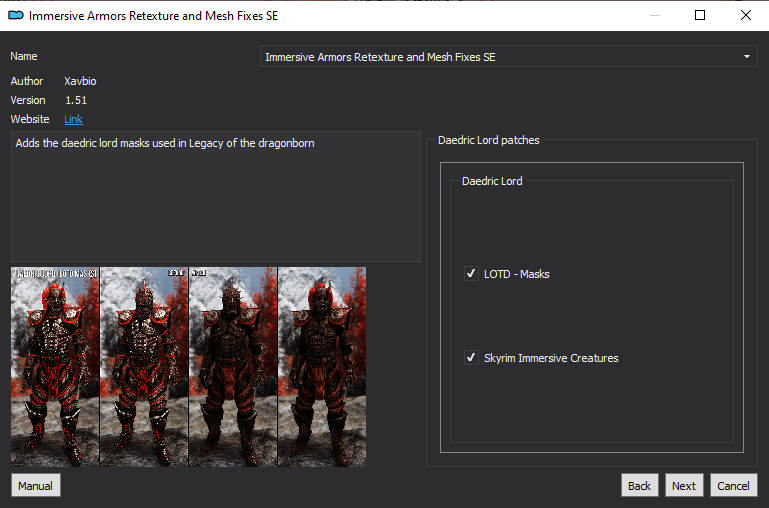Click the Manual button
The image size is (769, 508).
click(35, 485)
